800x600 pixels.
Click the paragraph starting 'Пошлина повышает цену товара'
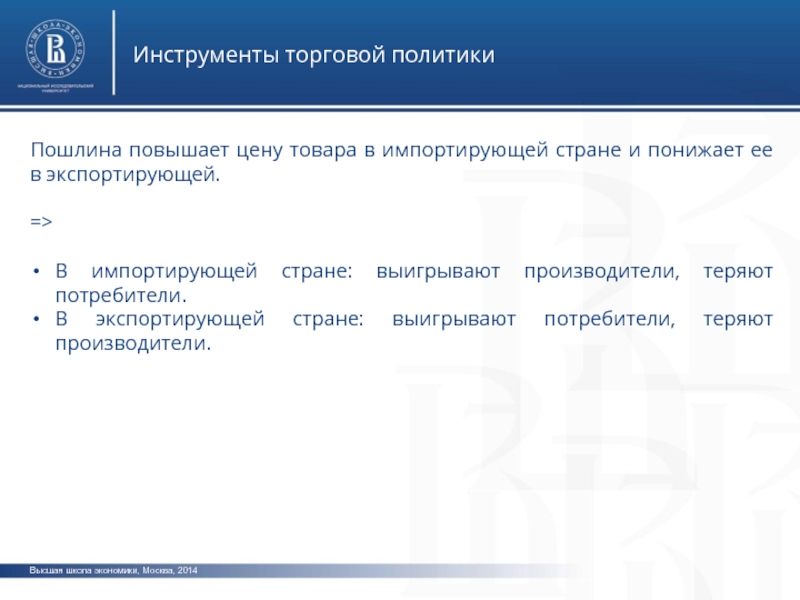point(402,162)
